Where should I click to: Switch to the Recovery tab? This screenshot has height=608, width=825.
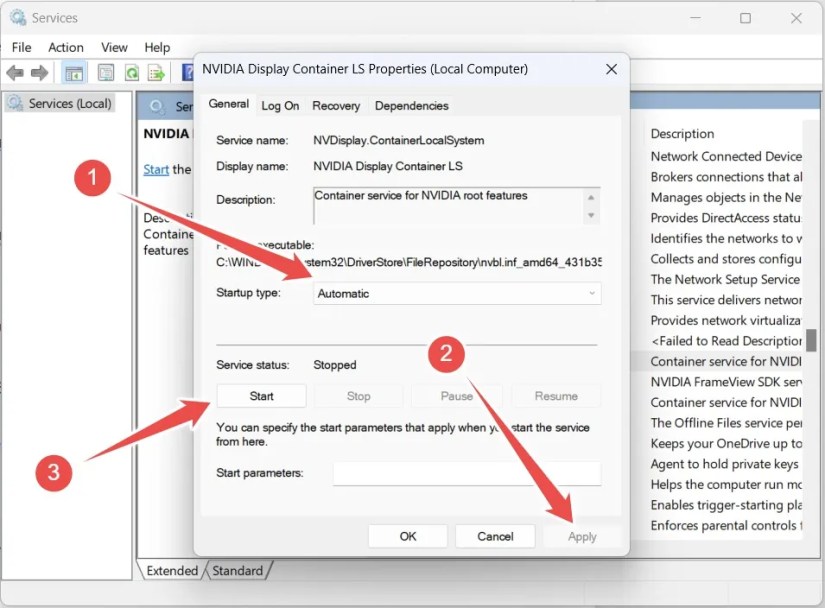point(336,106)
